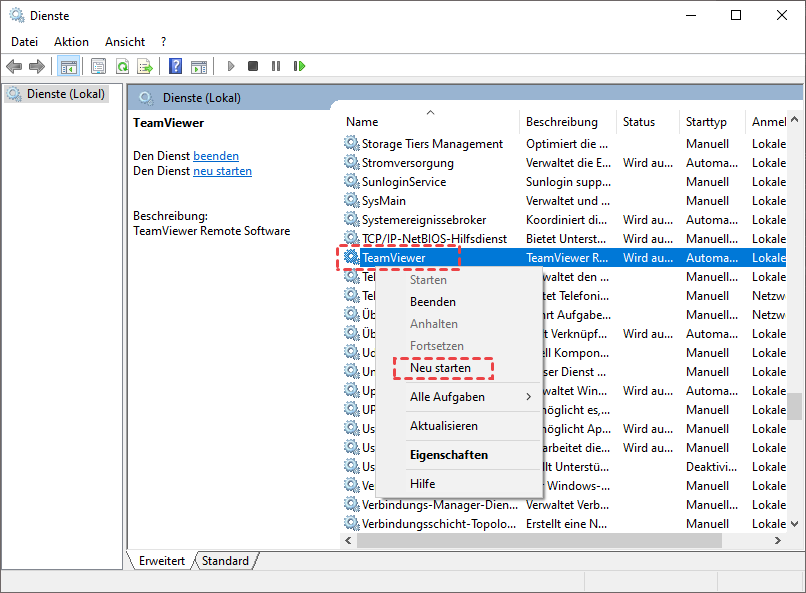Click the Back arrow in toolbar
The image size is (806, 593).
coord(14,66)
